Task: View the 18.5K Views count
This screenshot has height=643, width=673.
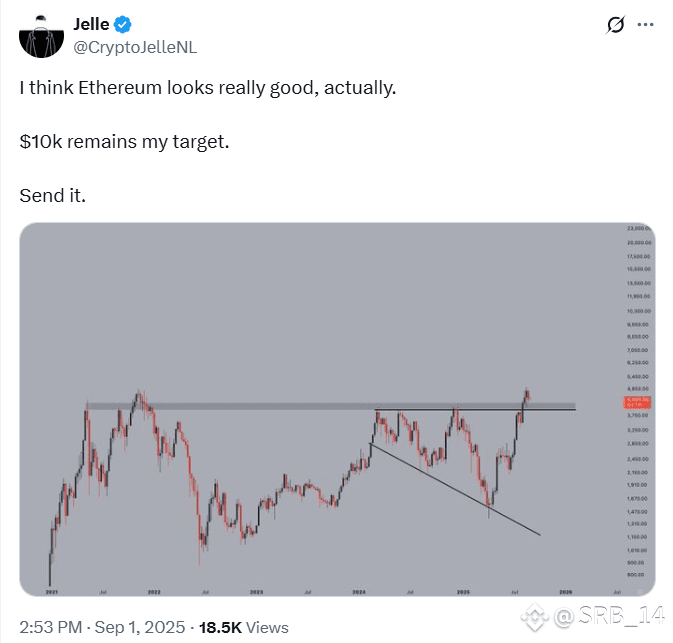Action: (243, 627)
